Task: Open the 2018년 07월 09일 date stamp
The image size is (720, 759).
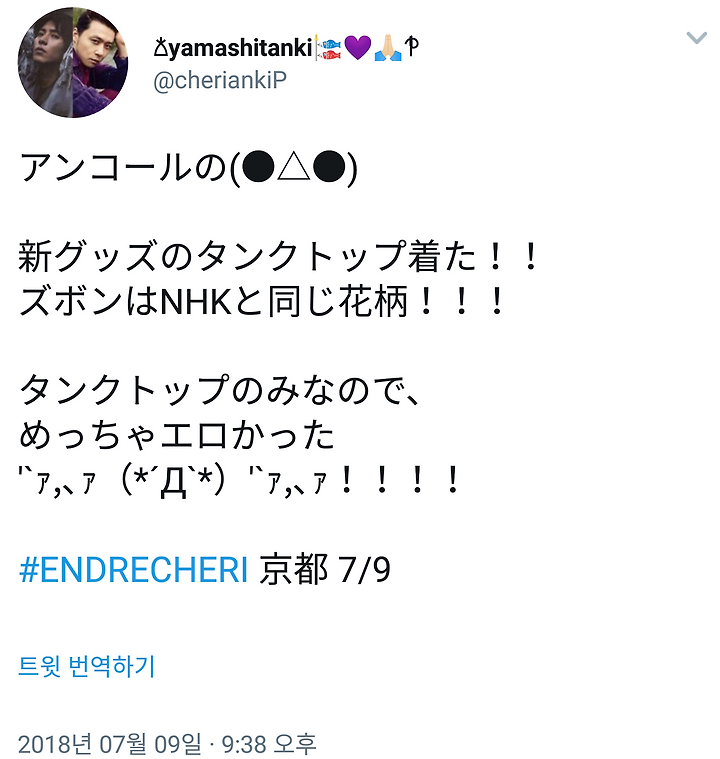Action: click(x=109, y=744)
